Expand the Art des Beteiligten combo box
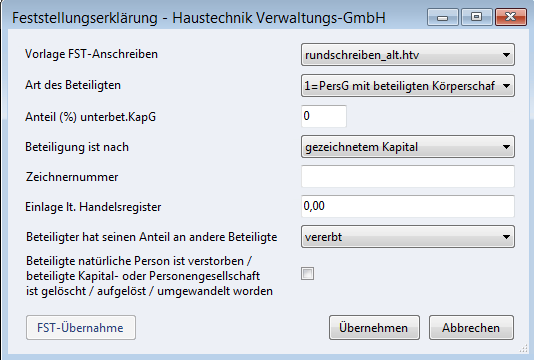 click(408, 86)
